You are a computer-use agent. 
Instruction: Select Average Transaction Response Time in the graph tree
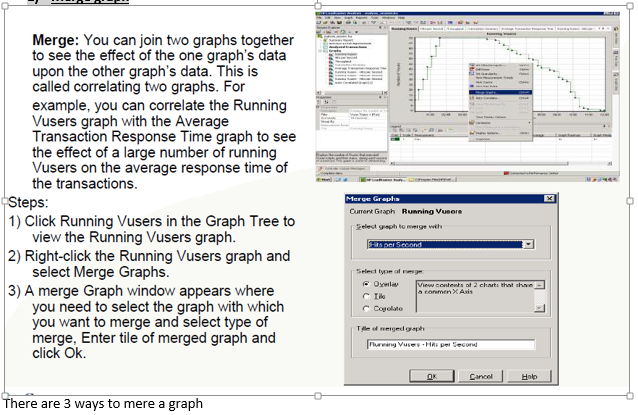[361, 68]
